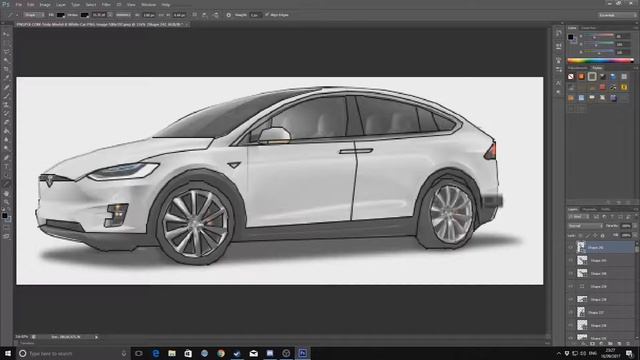Toggle the Align Edges checkbox
This screenshot has width=640, height=360.
tap(267, 15)
